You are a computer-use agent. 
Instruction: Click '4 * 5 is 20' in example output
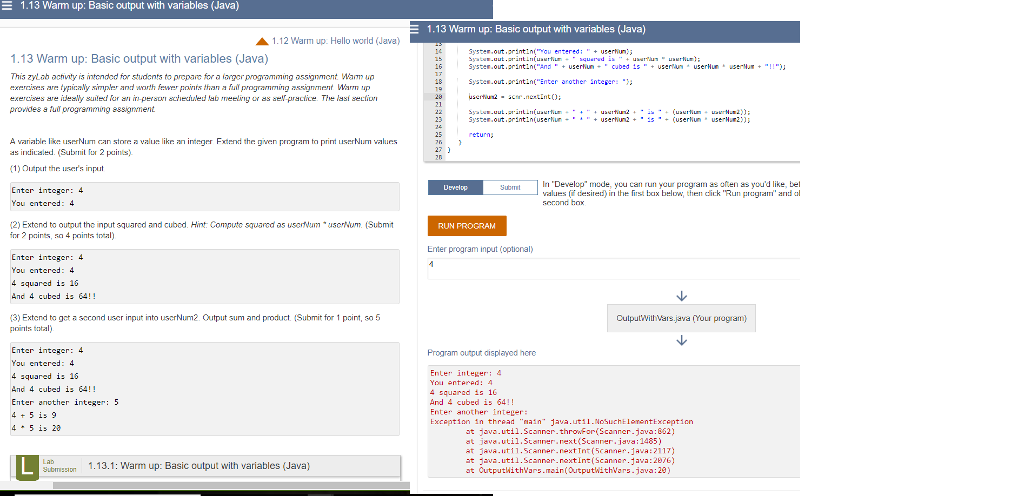[37, 428]
